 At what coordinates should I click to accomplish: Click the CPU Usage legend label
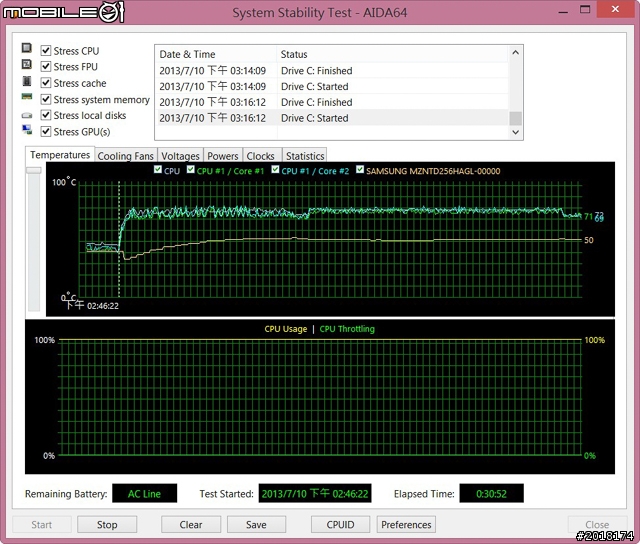click(x=286, y=329)
